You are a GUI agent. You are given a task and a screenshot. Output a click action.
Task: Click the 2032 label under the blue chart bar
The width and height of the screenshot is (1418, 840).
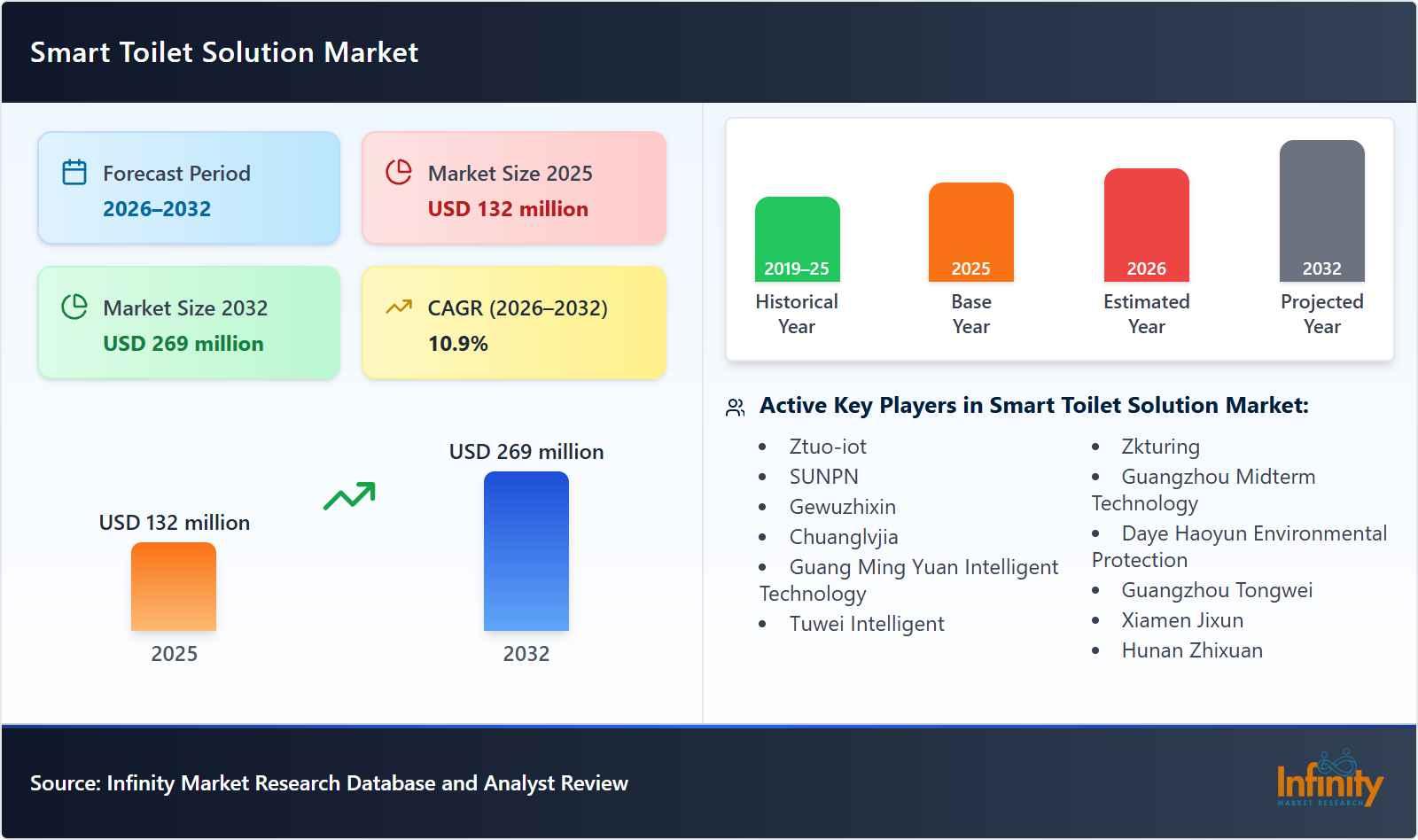[x=526, y=654]
